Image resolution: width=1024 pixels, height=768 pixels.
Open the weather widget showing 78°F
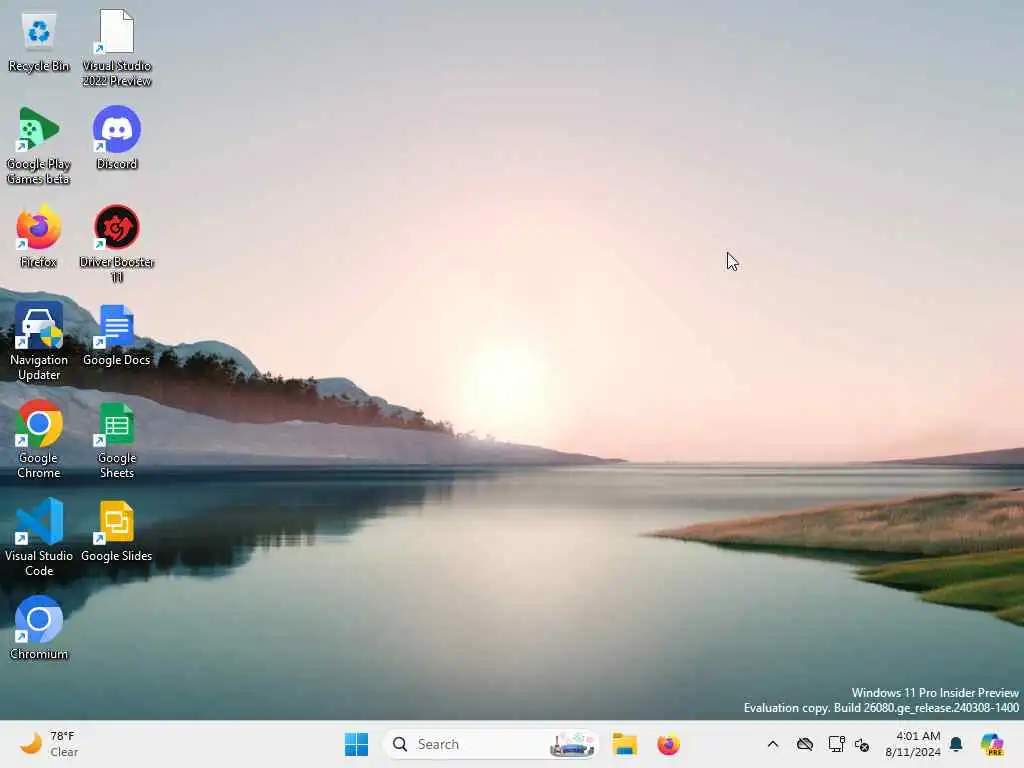click(x=49, y=744)
